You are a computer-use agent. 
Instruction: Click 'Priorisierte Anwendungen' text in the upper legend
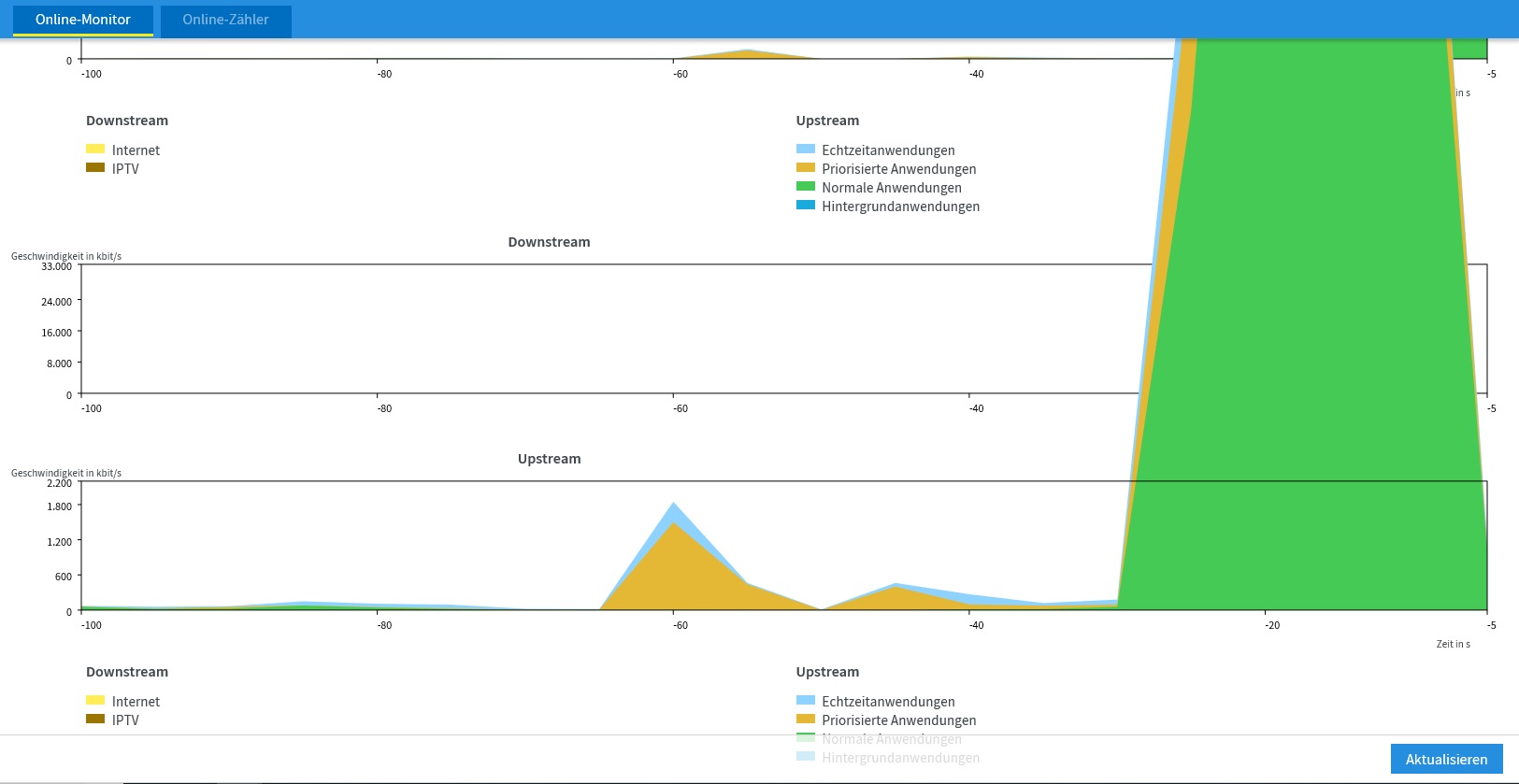[899, 169]
